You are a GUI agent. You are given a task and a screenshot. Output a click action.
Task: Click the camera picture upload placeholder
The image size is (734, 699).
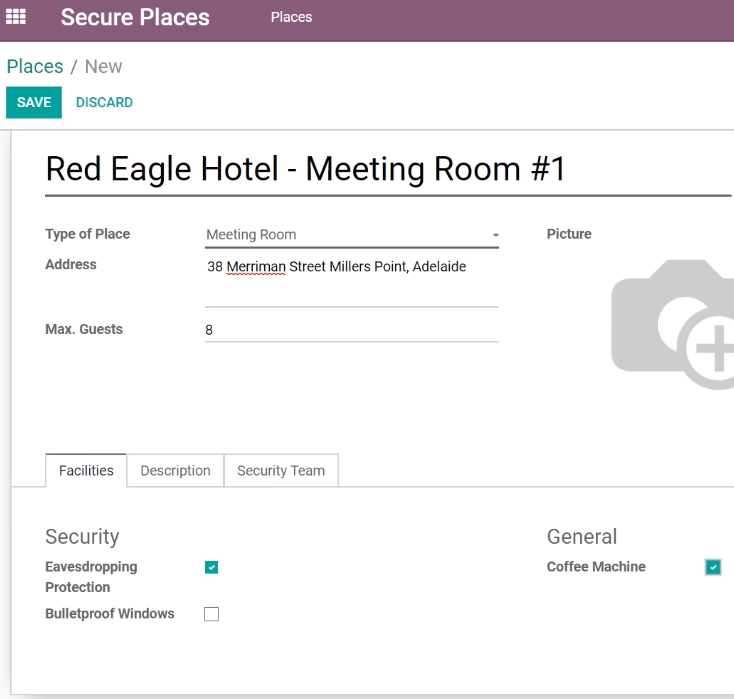coord(673,324)
